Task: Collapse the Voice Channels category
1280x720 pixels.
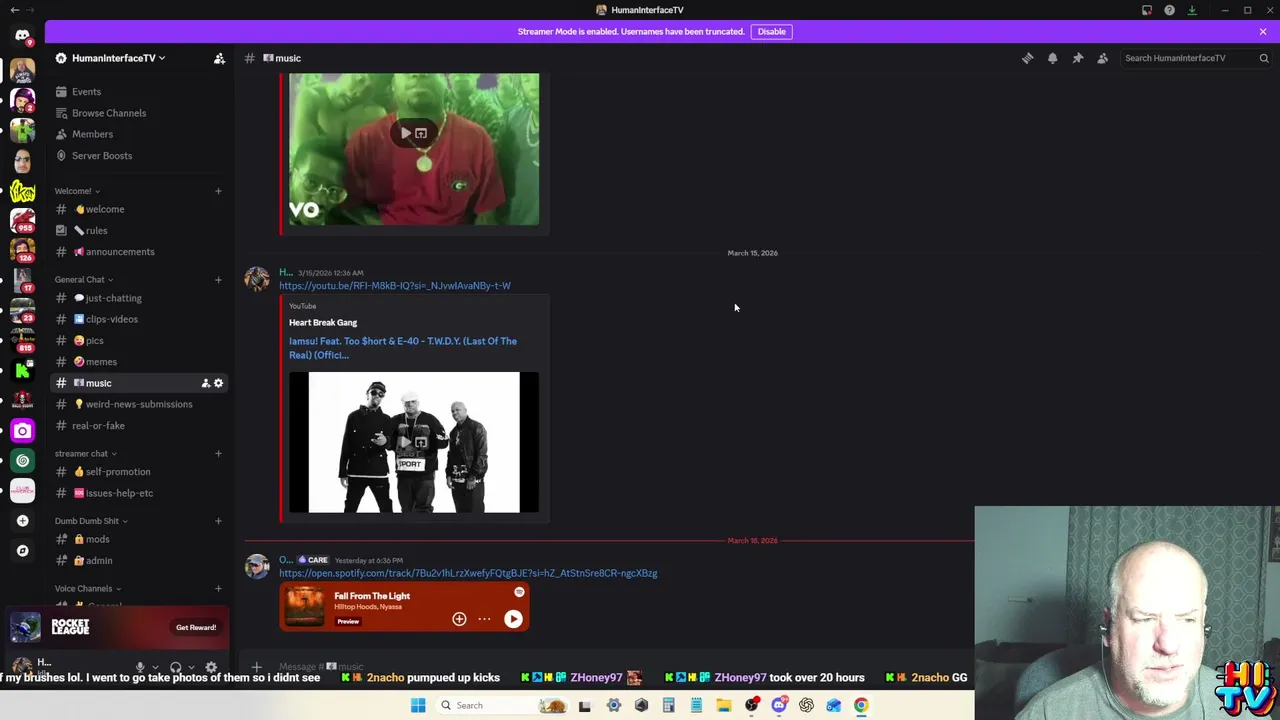Action: pos(88,588)
